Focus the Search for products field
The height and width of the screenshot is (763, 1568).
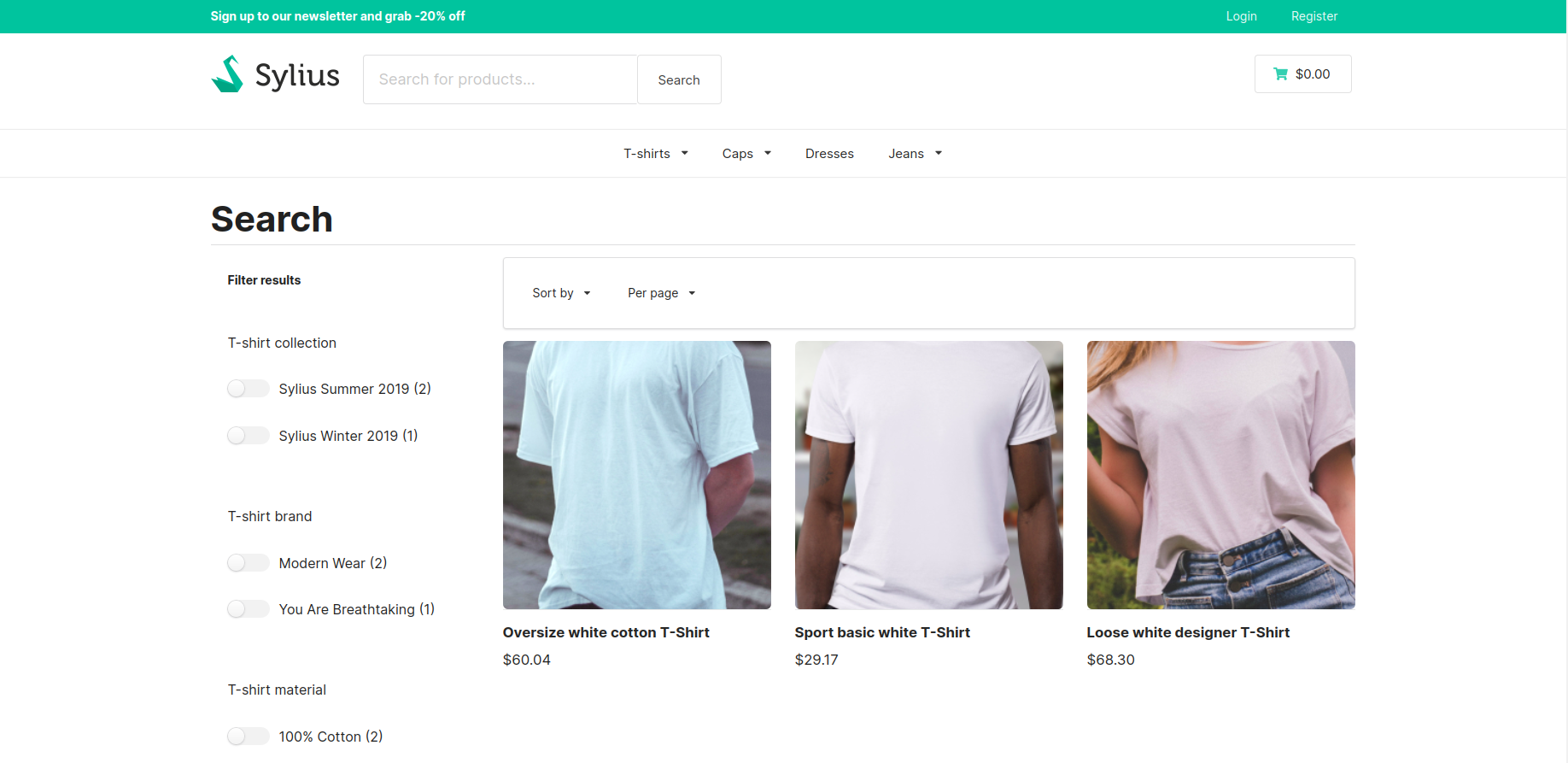coord(500,79)
